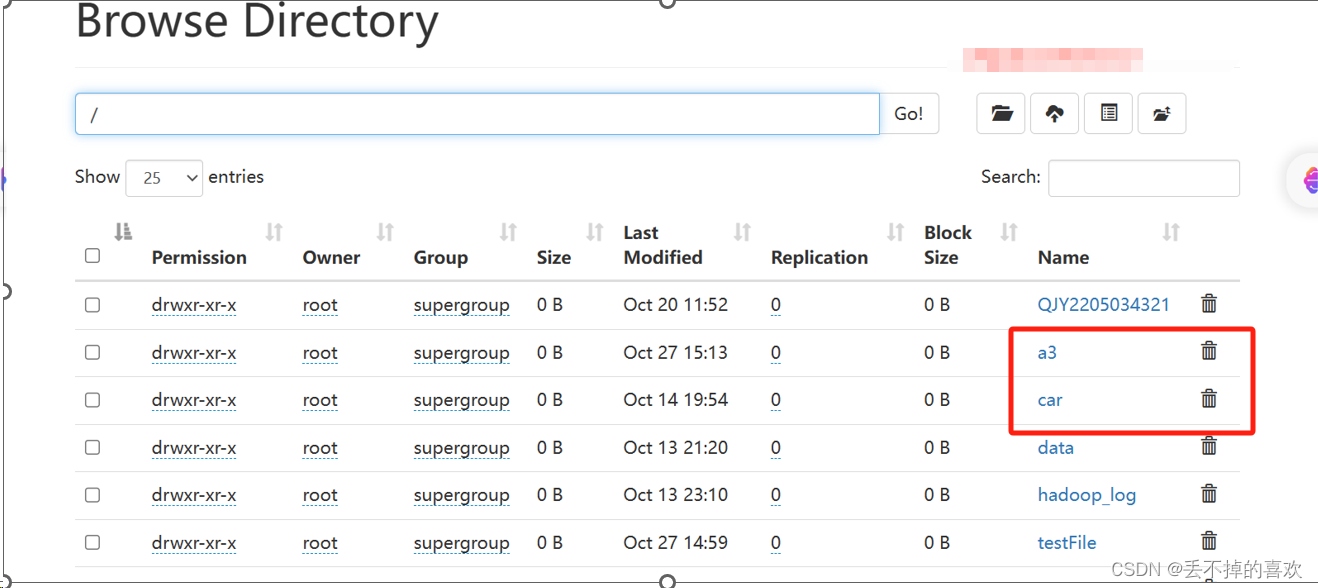Click the upload files cloud icon
Viewport: 1318px width, 588px height.
(1055, 114)
